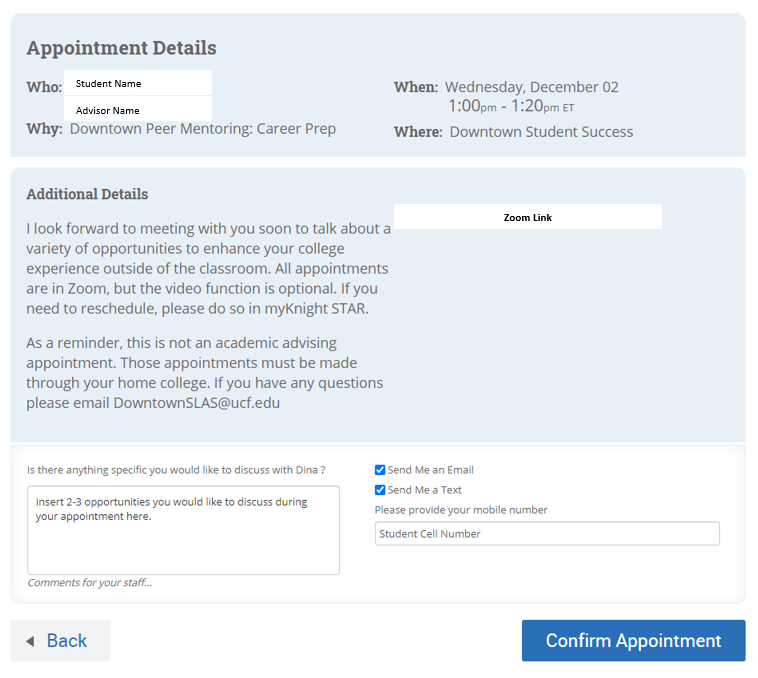Screen dimensions: 758x678
Task: Click the 1:00pm - 1:20pm time text
Action: click(x=510, y=106)
